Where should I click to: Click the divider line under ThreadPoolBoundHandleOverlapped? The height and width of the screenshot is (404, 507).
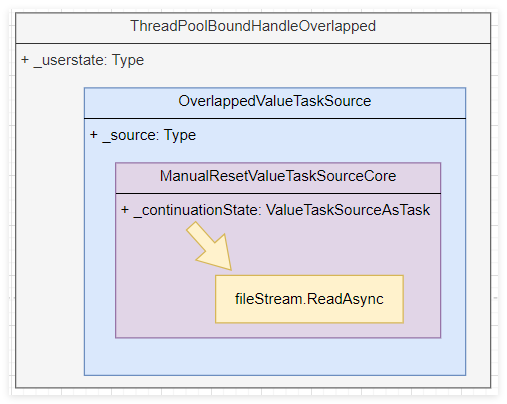point(253,43)
